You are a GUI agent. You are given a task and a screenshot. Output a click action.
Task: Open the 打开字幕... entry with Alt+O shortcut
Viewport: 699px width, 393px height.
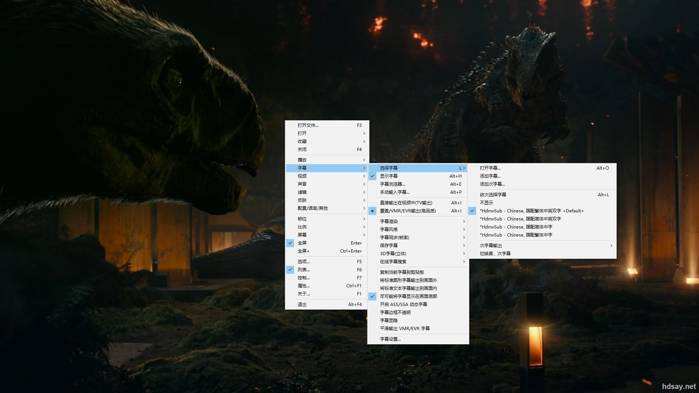[542, 168]
